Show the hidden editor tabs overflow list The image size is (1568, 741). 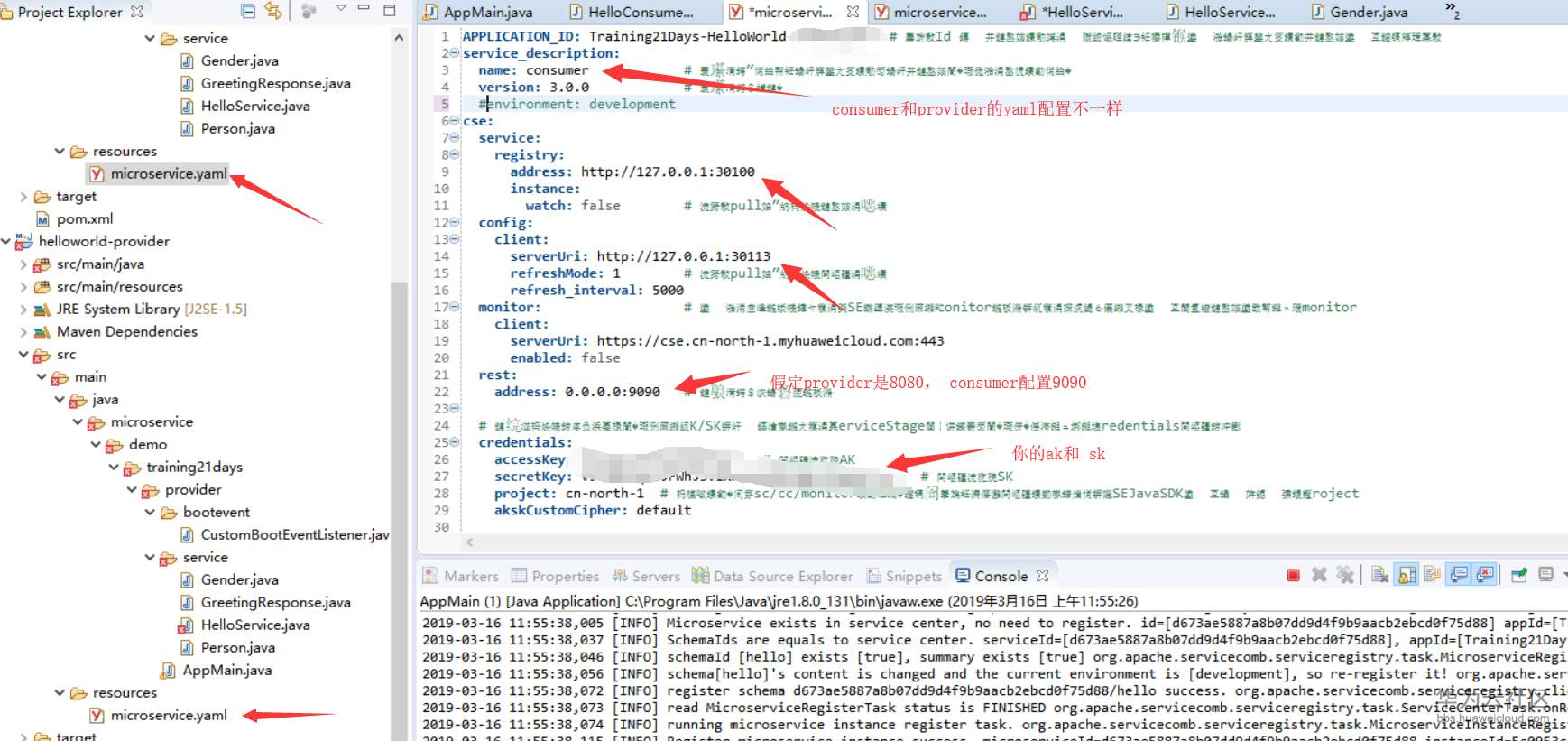coord(1452,11)
